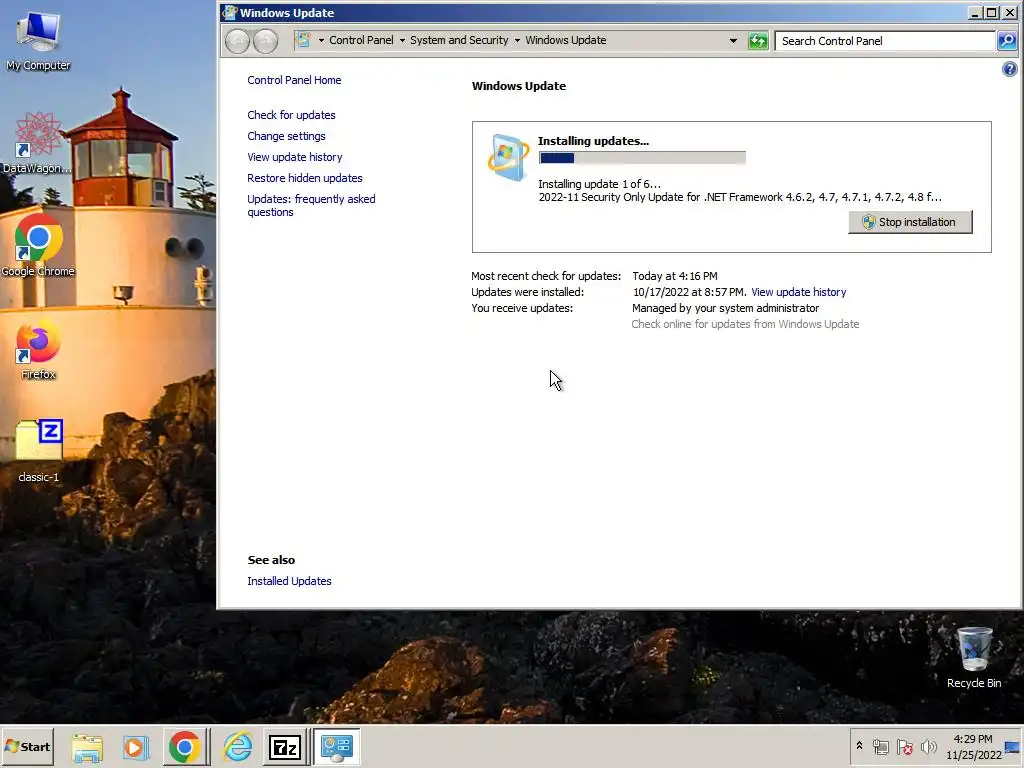Image resolution: width=1024 pixels, height=768 pixels.
Task: Open the Action Center flag icon
Action: coord(904,747)
